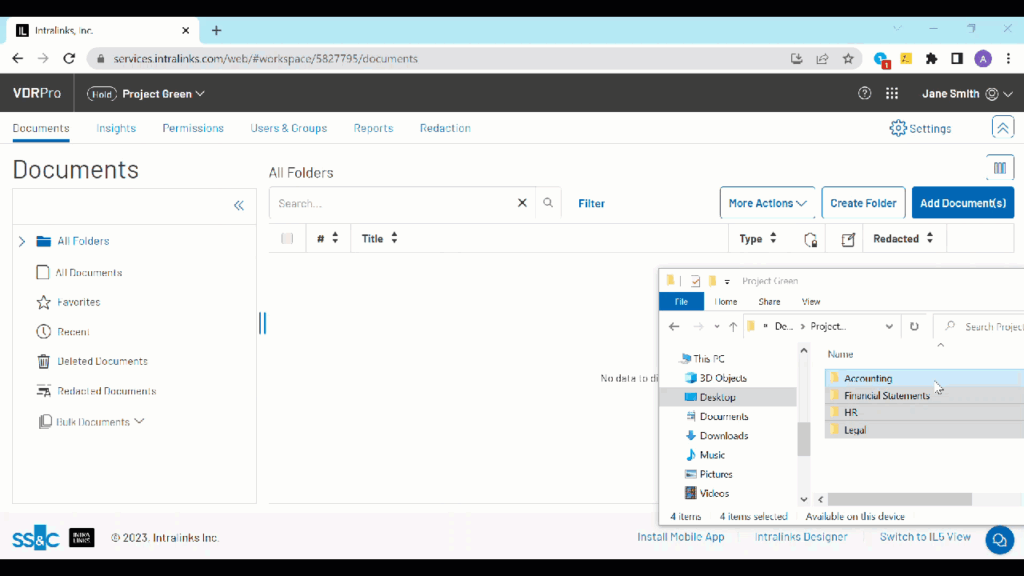Select all documents with the header checkbox

click(286, 238)
